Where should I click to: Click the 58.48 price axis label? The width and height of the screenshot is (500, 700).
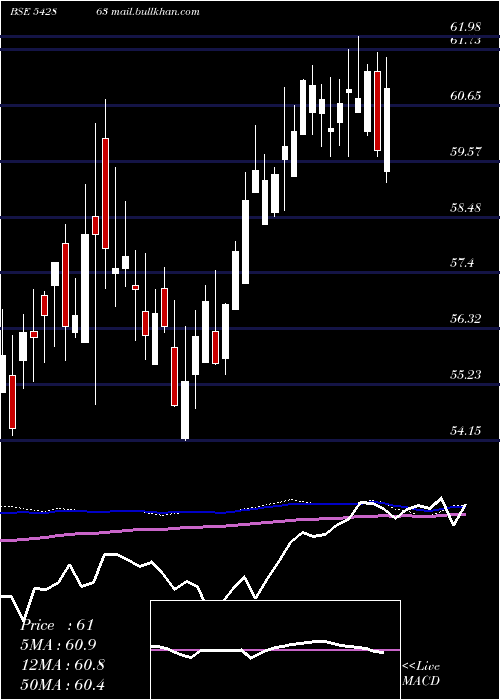point(466,208)
